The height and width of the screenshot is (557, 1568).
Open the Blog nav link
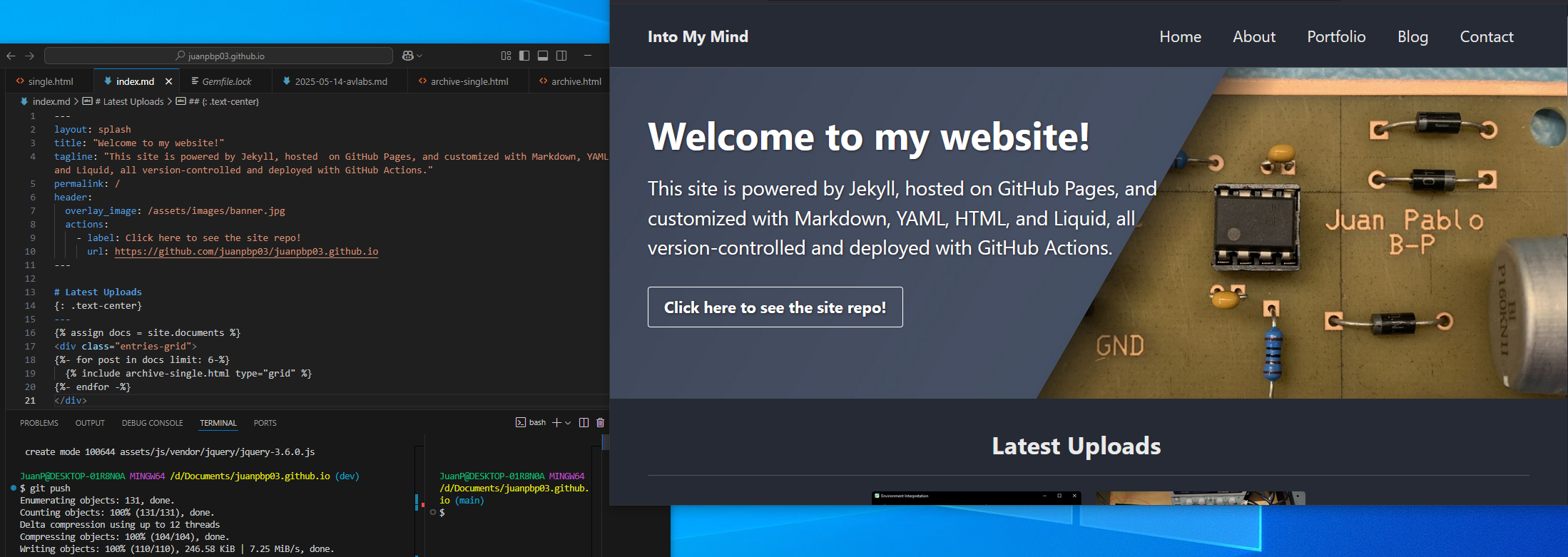coord(1412,36)
